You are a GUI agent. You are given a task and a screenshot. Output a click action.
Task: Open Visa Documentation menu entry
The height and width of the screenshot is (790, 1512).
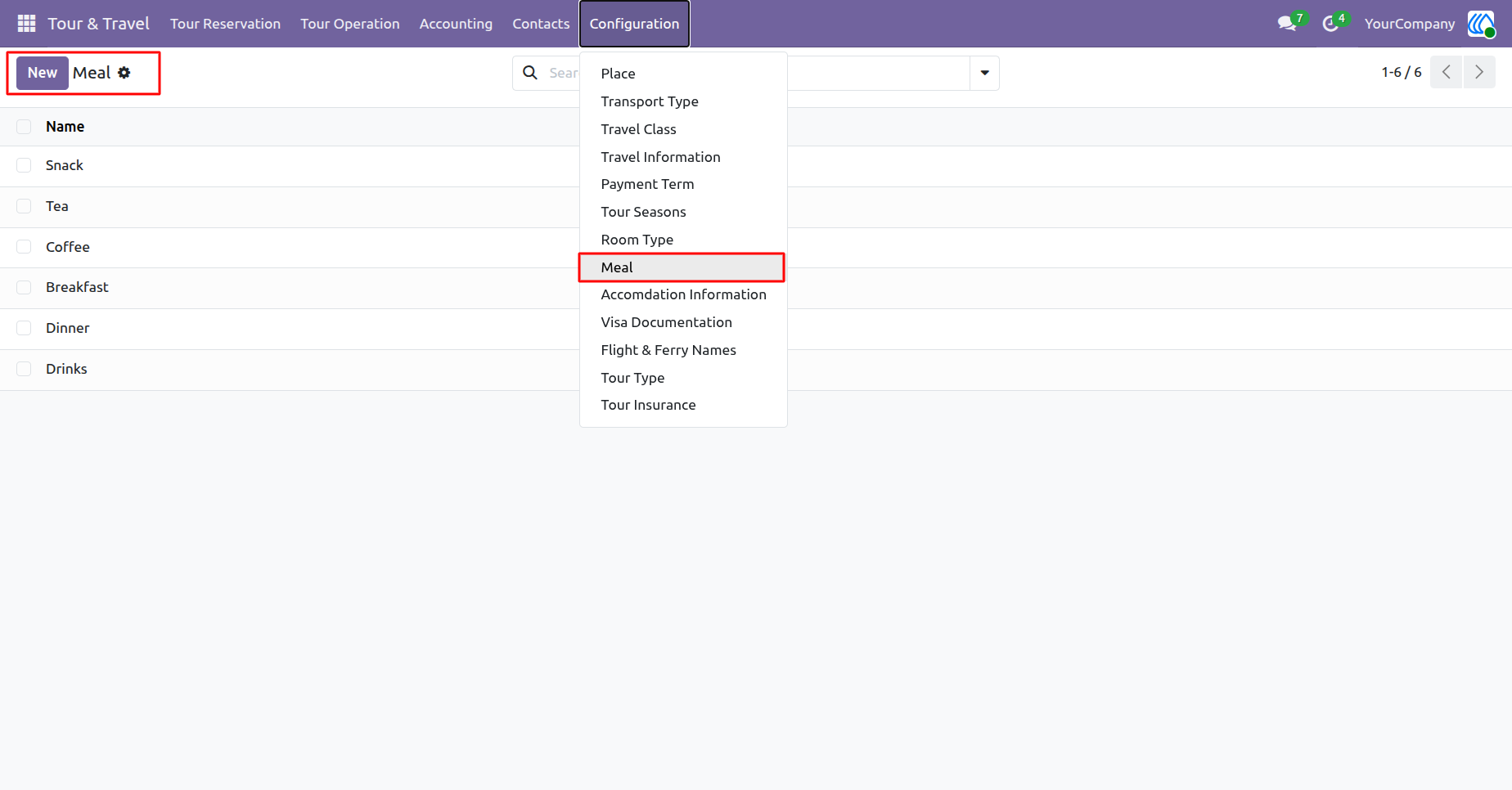pyautogui.click(x=683, y=322)
